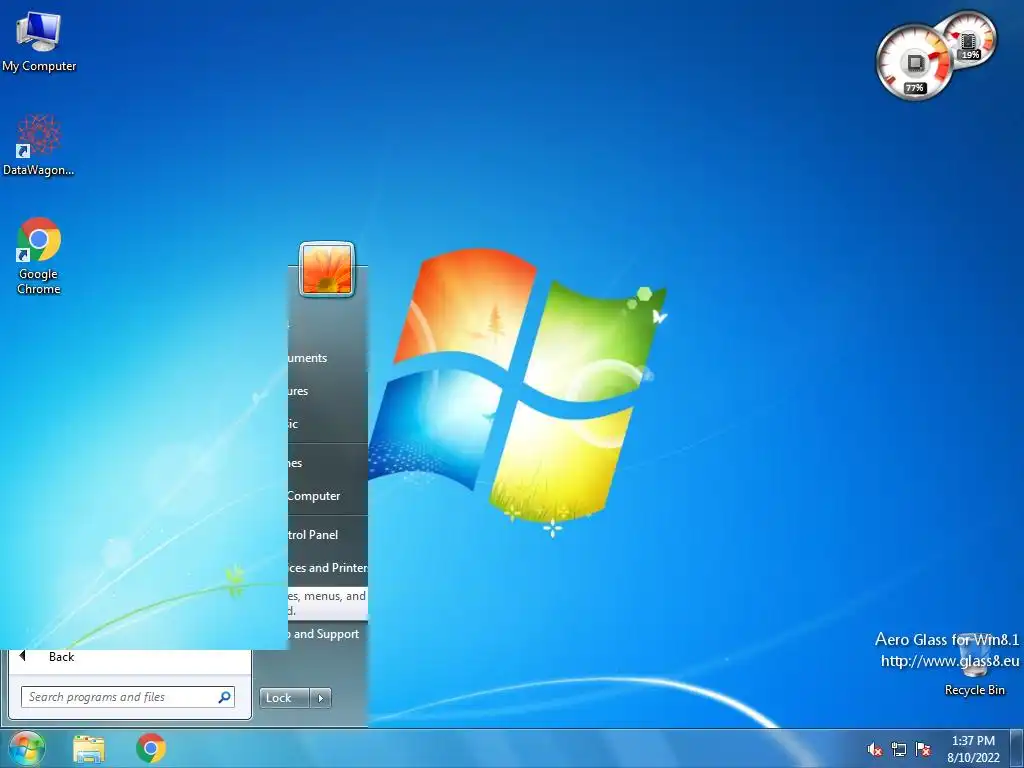Expand the Lock button options arrow

point(321,697)
